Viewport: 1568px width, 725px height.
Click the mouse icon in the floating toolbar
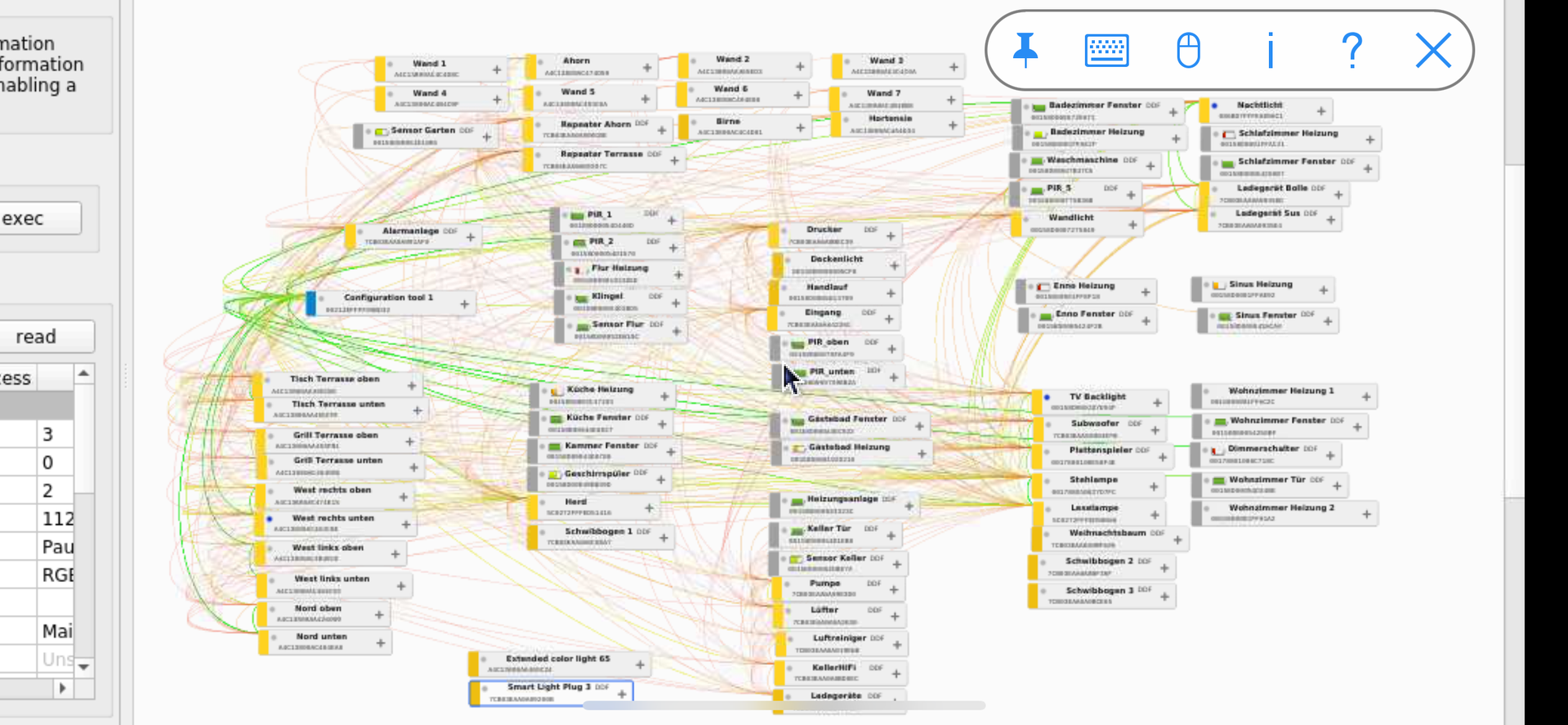click(1188, 51)
